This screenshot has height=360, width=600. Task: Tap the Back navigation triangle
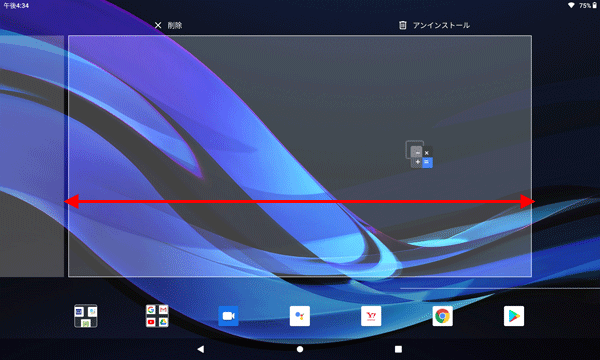coord(201,349)
